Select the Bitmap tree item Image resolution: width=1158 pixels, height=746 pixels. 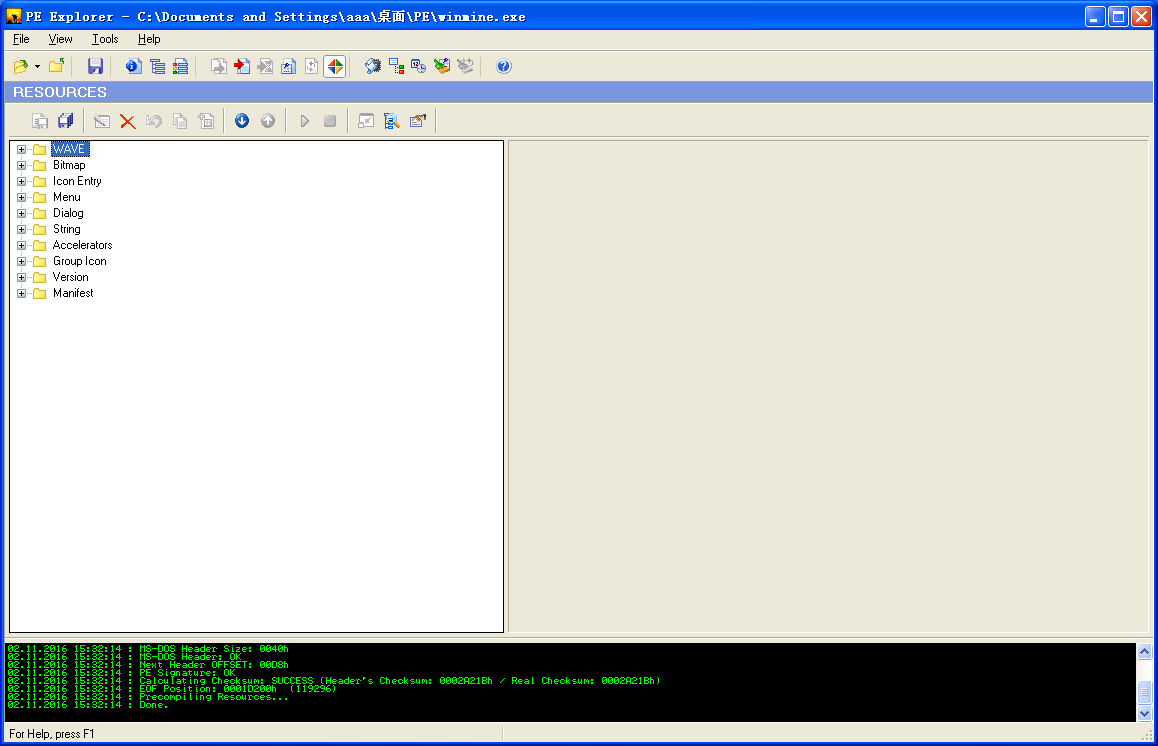click(69, 165)
